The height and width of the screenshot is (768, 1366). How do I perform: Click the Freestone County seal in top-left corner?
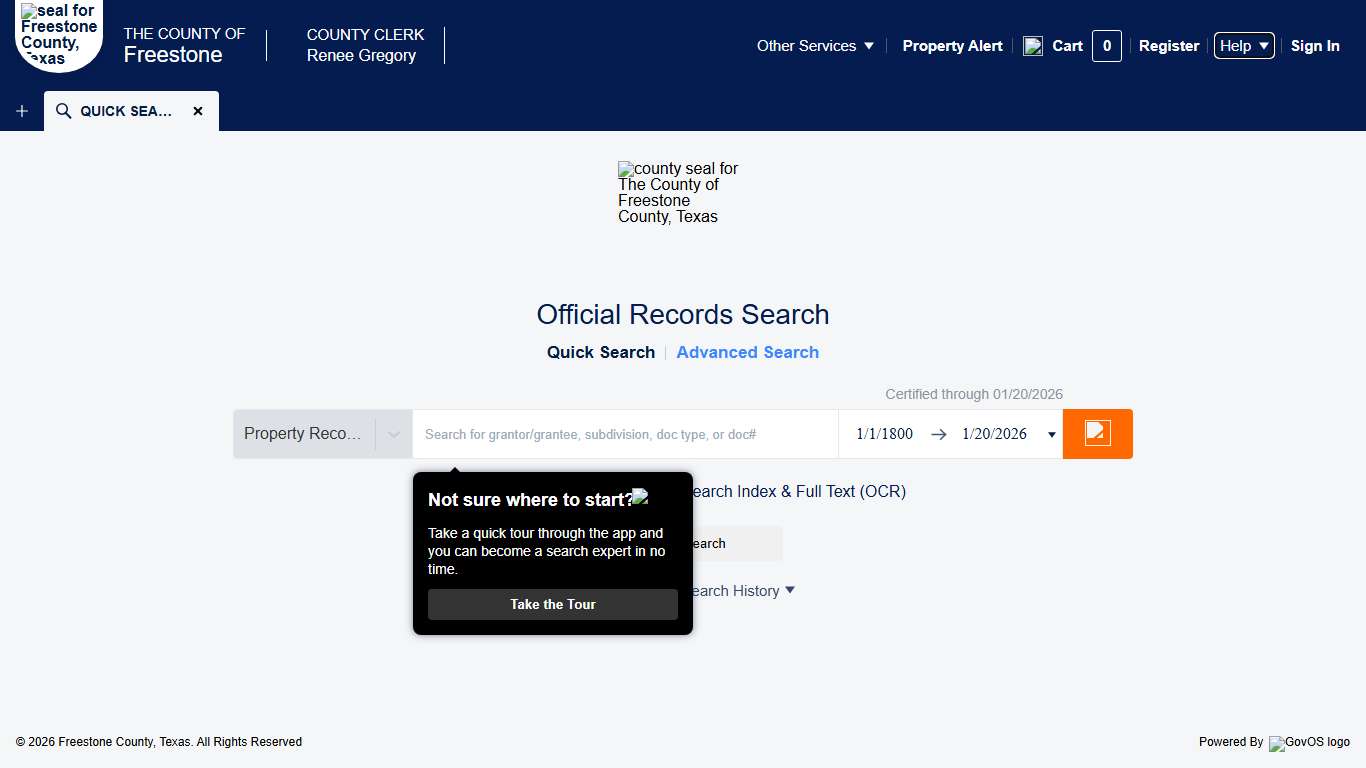pyautogui.click(x=57, y=37)
